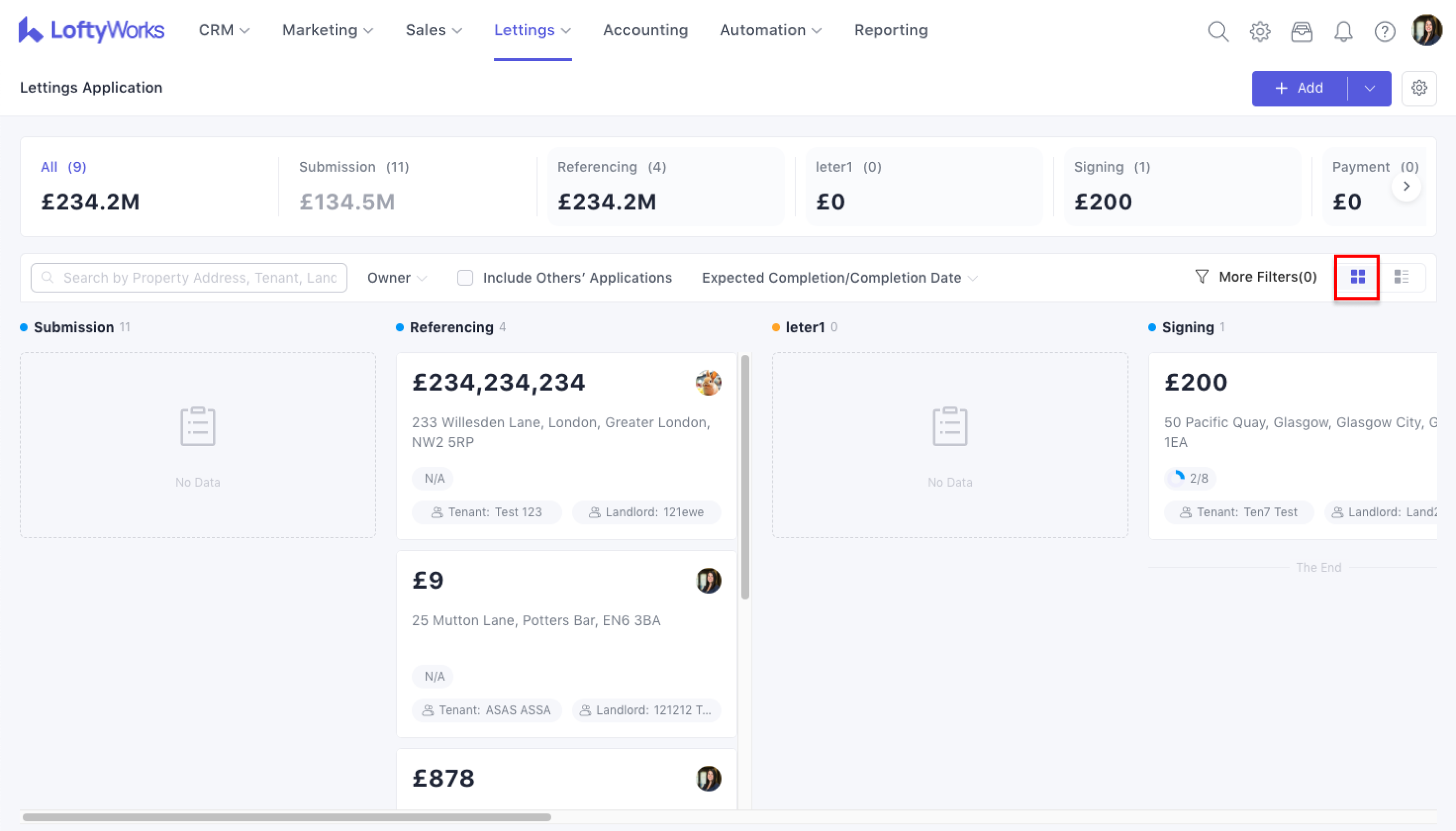The image size is (1456, 831).
Task: Expand the Owner filter dropdown
Action: click(397, 278)
